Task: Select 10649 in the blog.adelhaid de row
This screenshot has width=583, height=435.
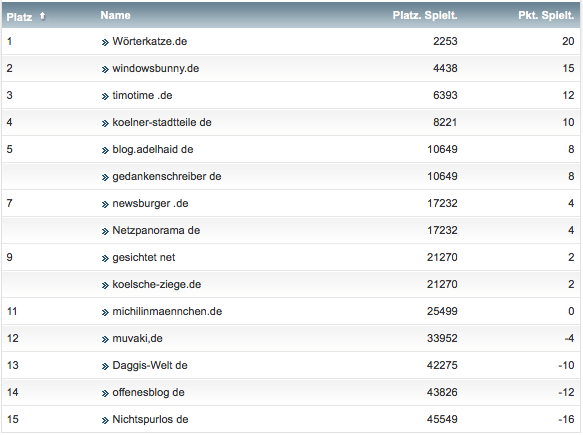Action: click(442, 149)
